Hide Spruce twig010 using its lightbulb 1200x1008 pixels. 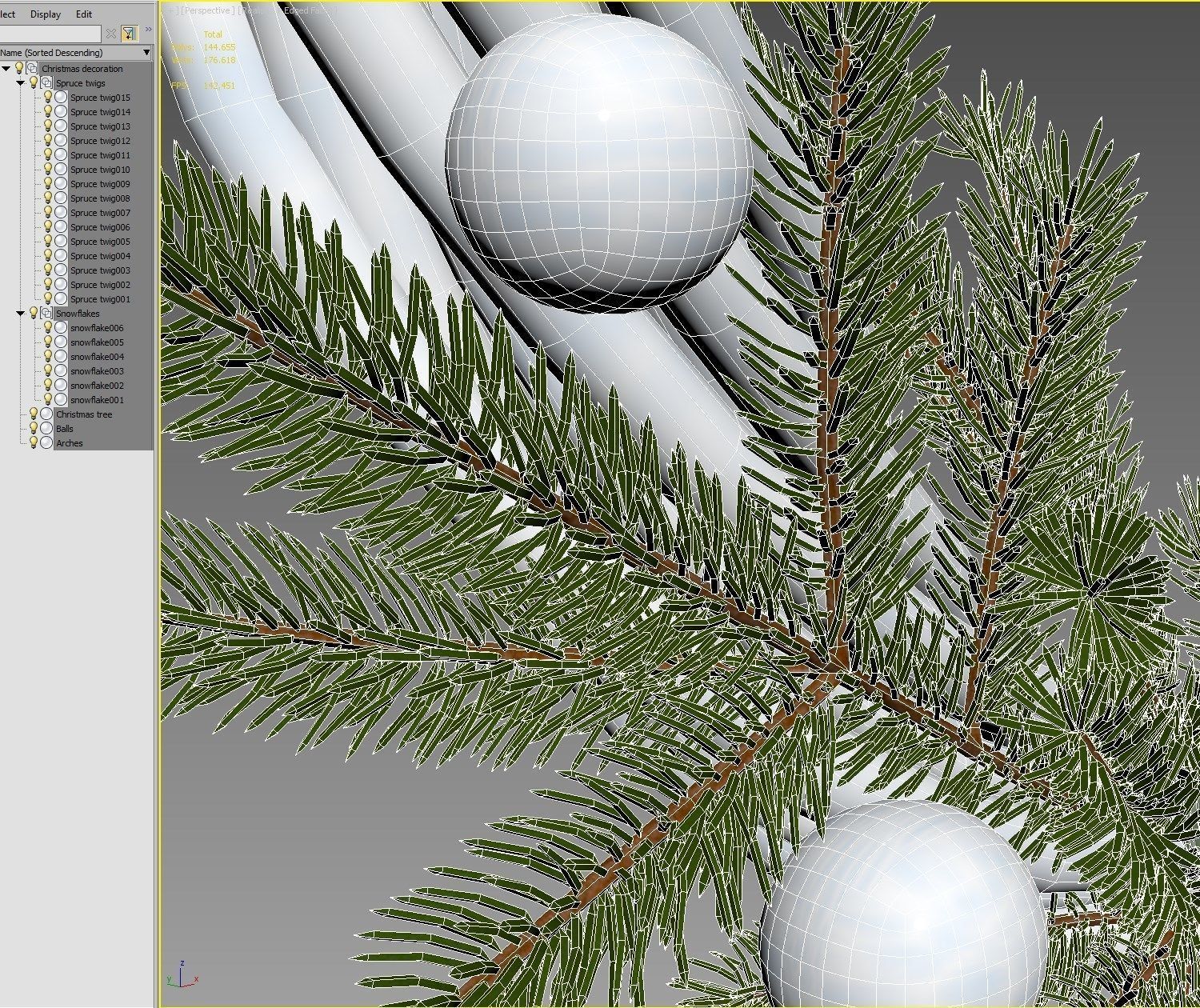tap(48, 170)
